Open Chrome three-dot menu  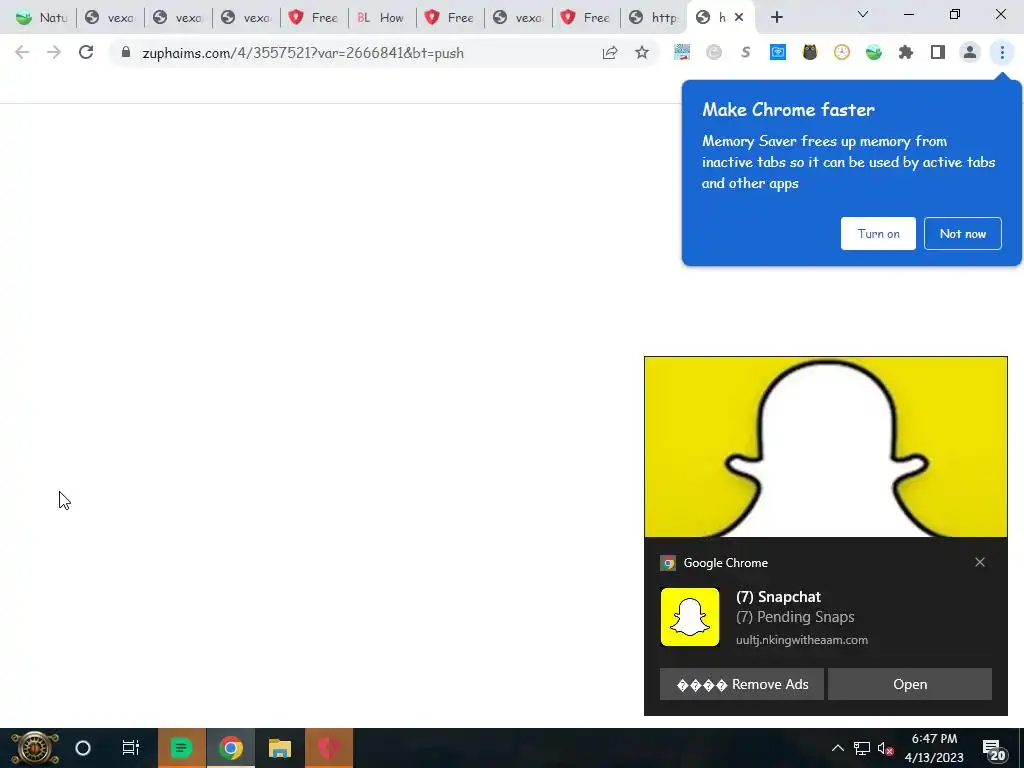click(1002, 52)
